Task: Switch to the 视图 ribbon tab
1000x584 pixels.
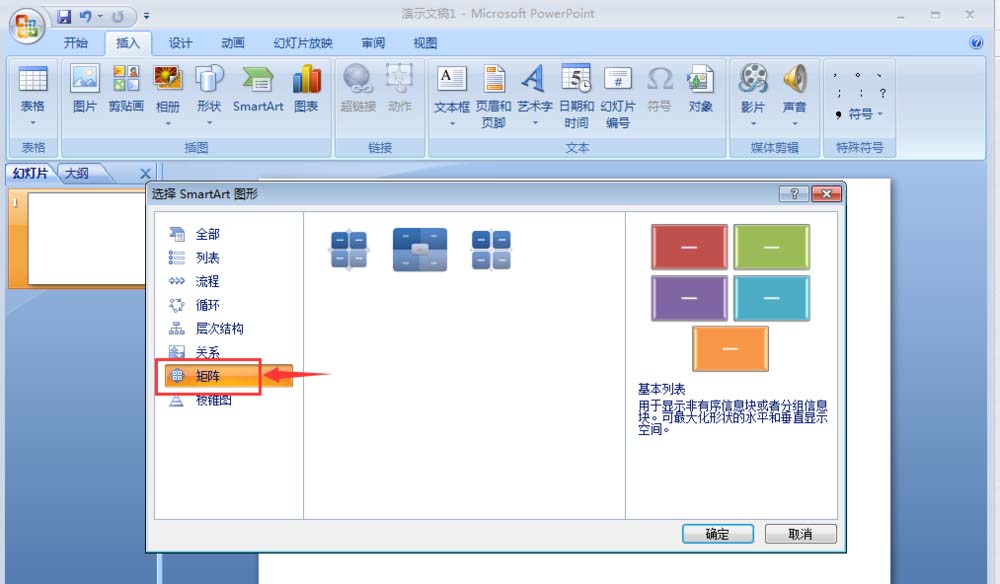Action: point(425,43)
